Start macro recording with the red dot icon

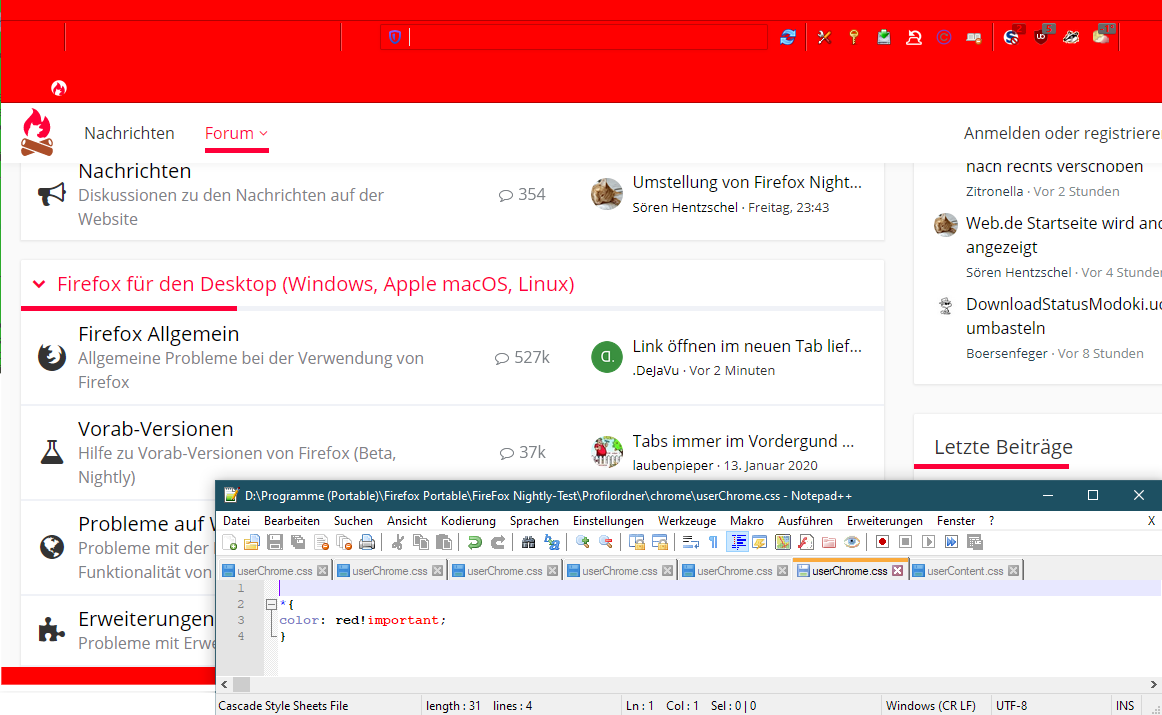click(882, 542)
